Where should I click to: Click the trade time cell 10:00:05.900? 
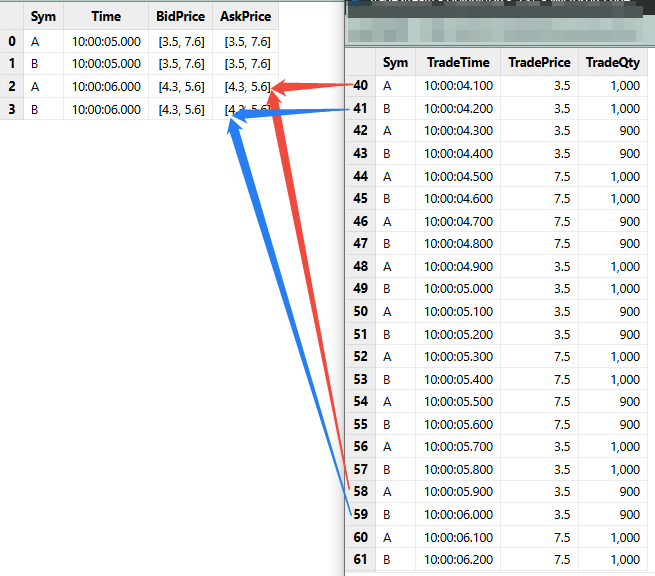(x=458, y=492)
